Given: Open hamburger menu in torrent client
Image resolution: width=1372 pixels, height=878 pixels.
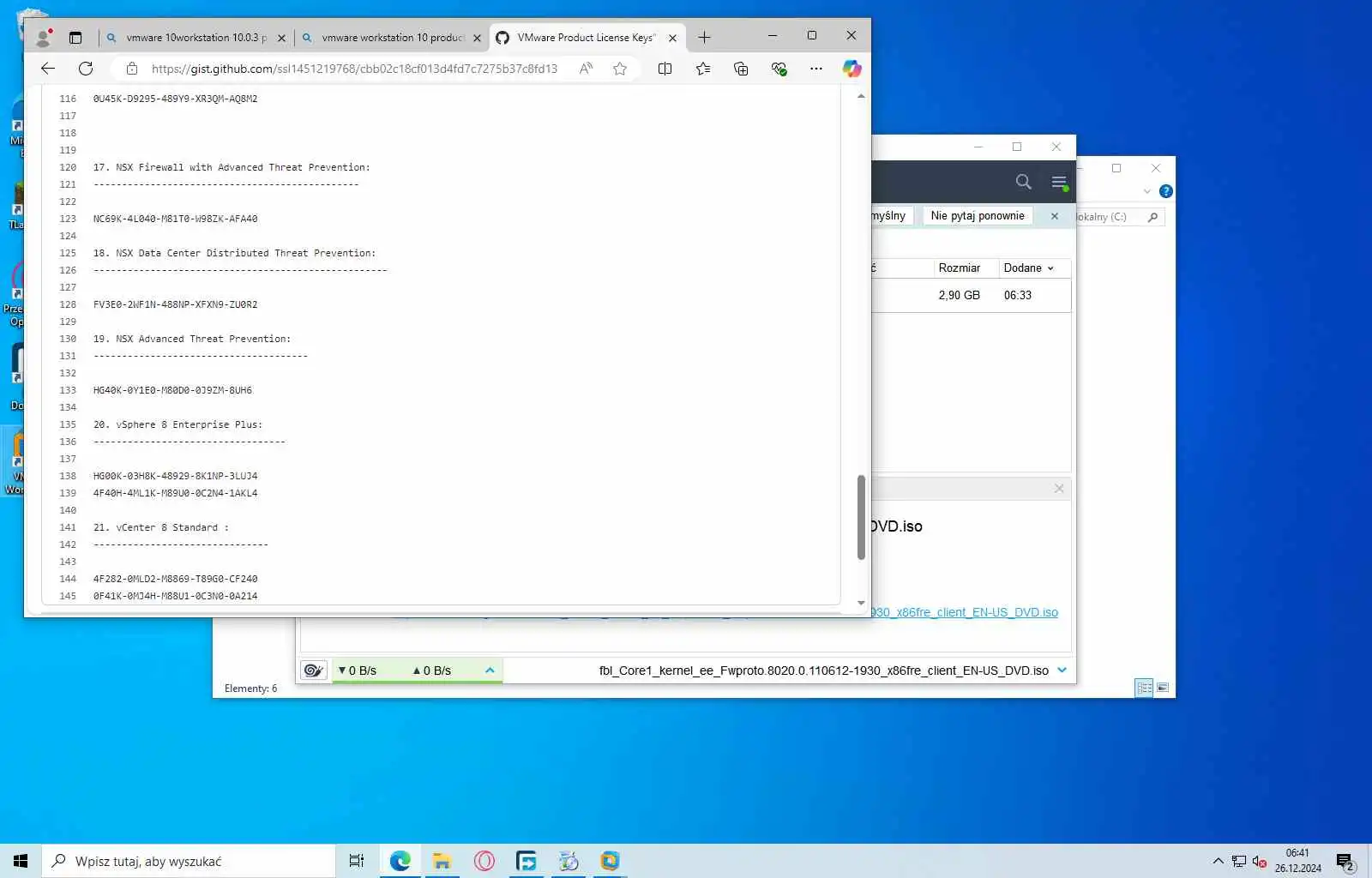Looking at the screenshot, I should [x=1059, y=182].
